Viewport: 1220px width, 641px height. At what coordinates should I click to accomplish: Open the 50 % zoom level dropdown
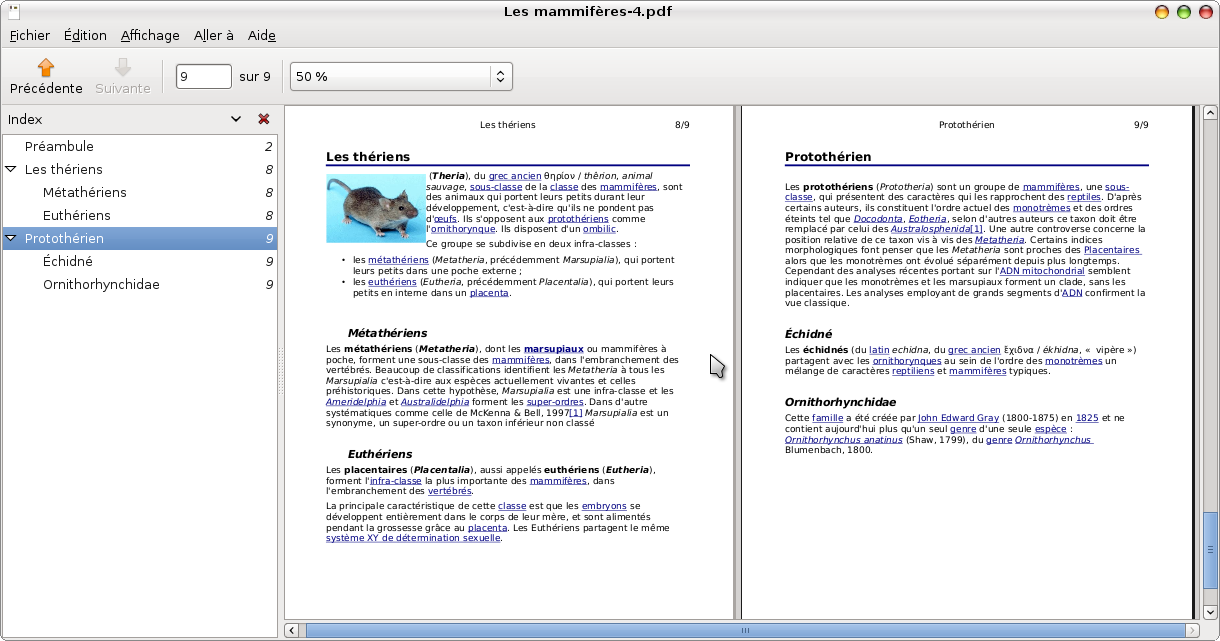point(401,76)
